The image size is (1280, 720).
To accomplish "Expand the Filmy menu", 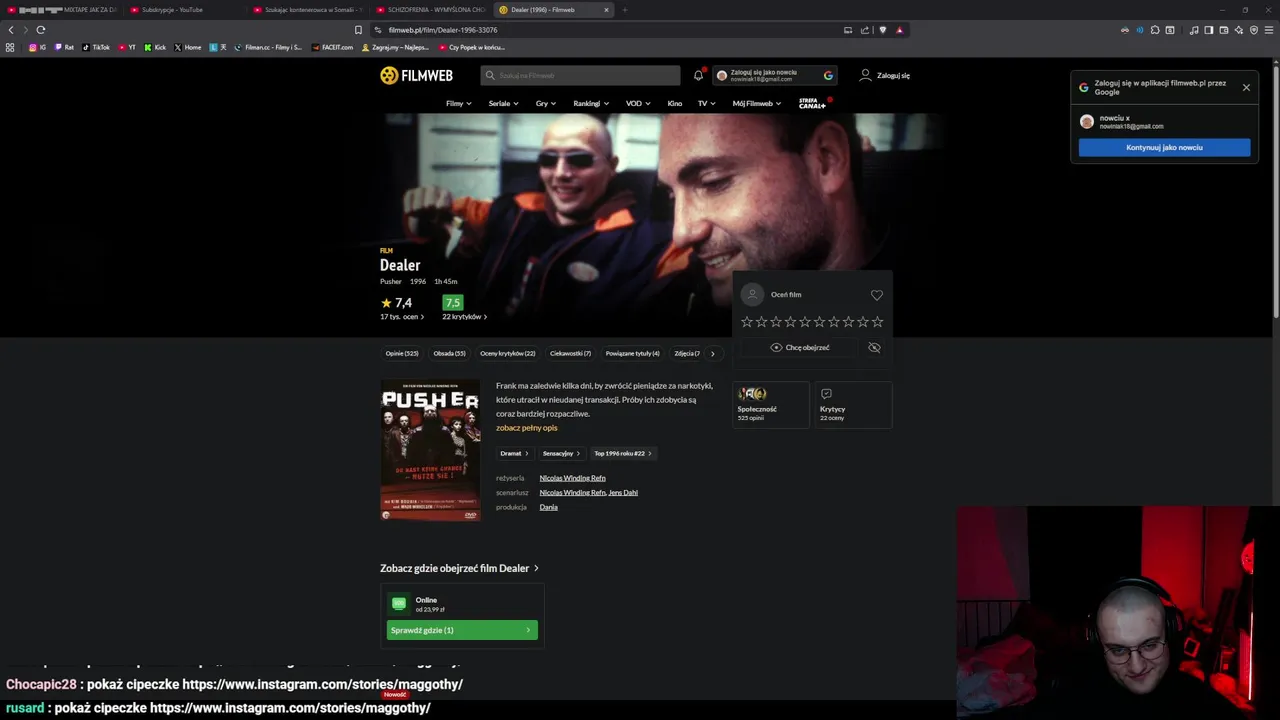I will (459, 103).
